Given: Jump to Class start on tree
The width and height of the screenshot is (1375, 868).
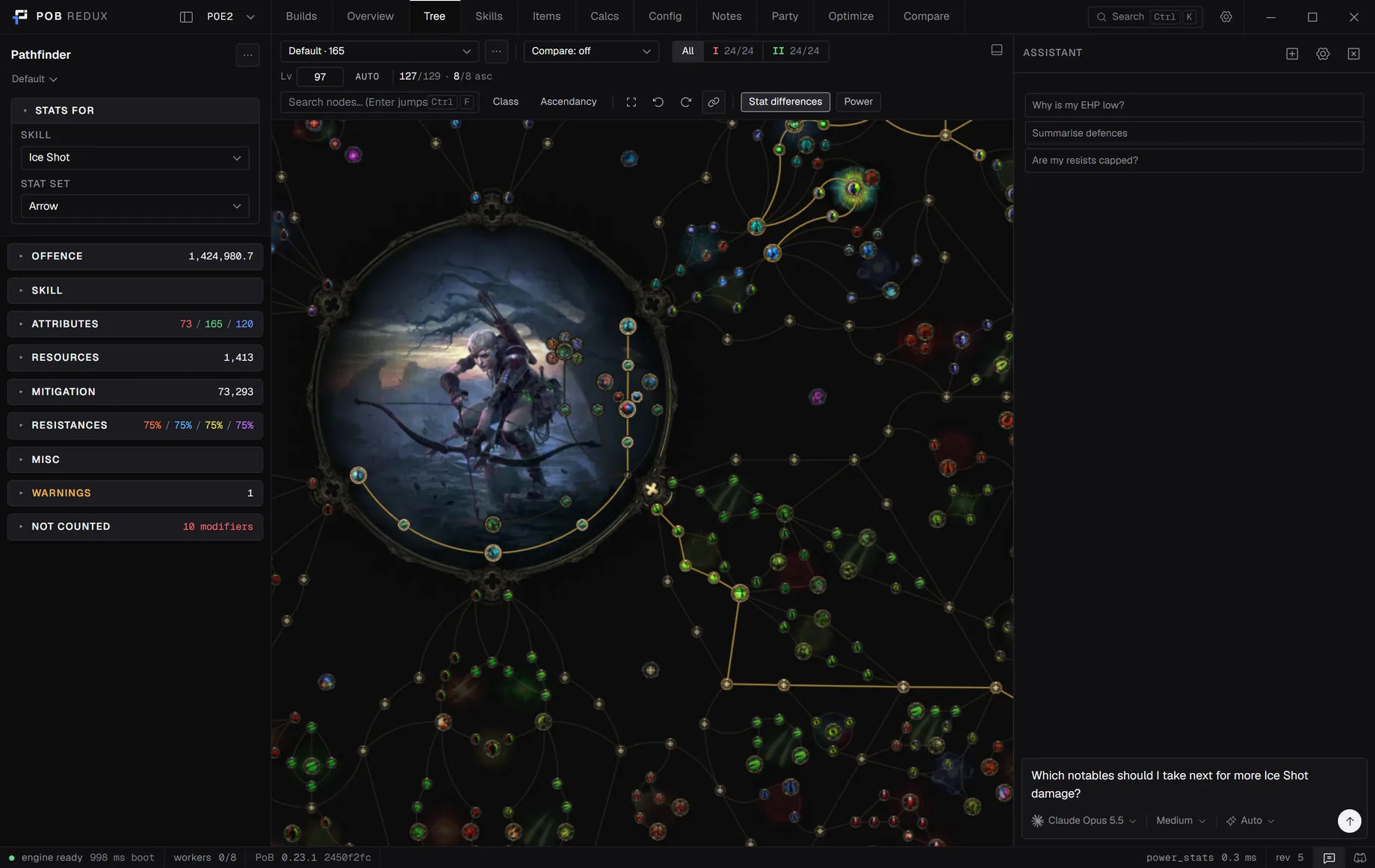Looking at the screenshot, I should click(x=505, y=102).
